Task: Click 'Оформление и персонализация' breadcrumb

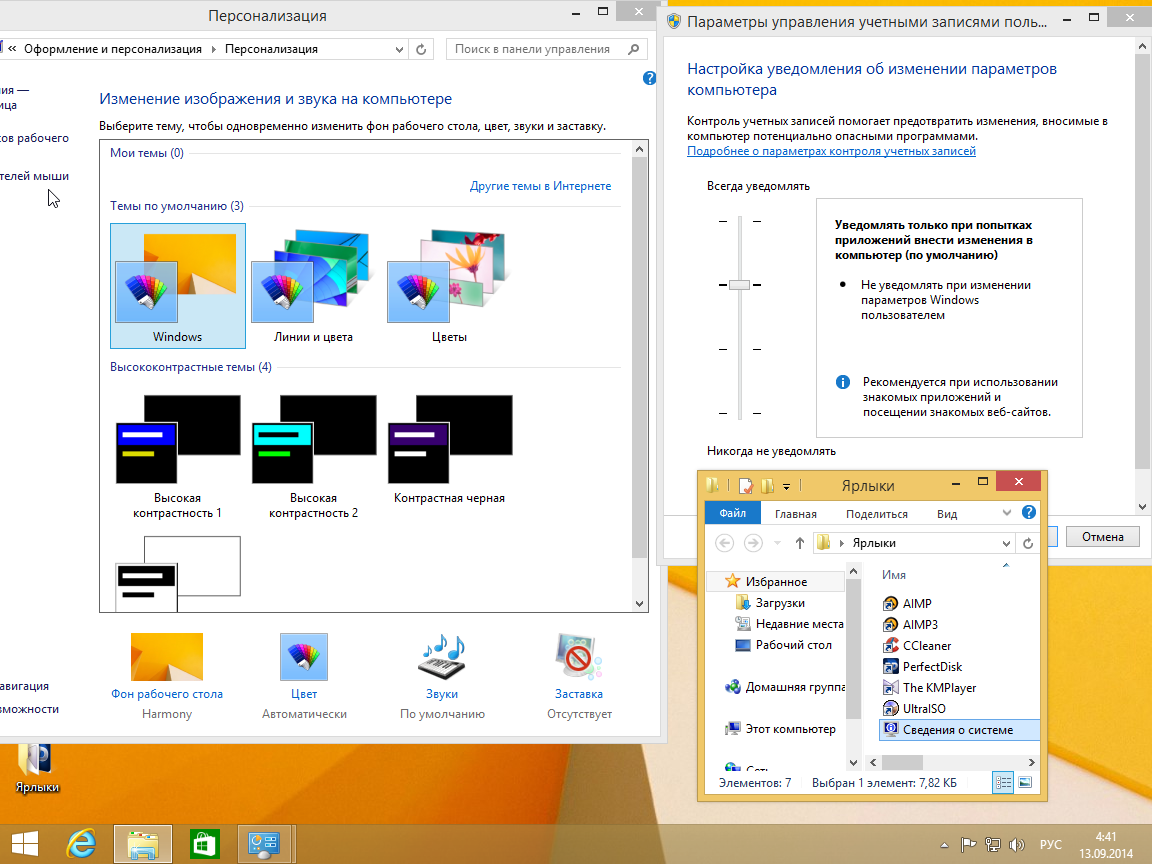Action: tap(112, 49)
